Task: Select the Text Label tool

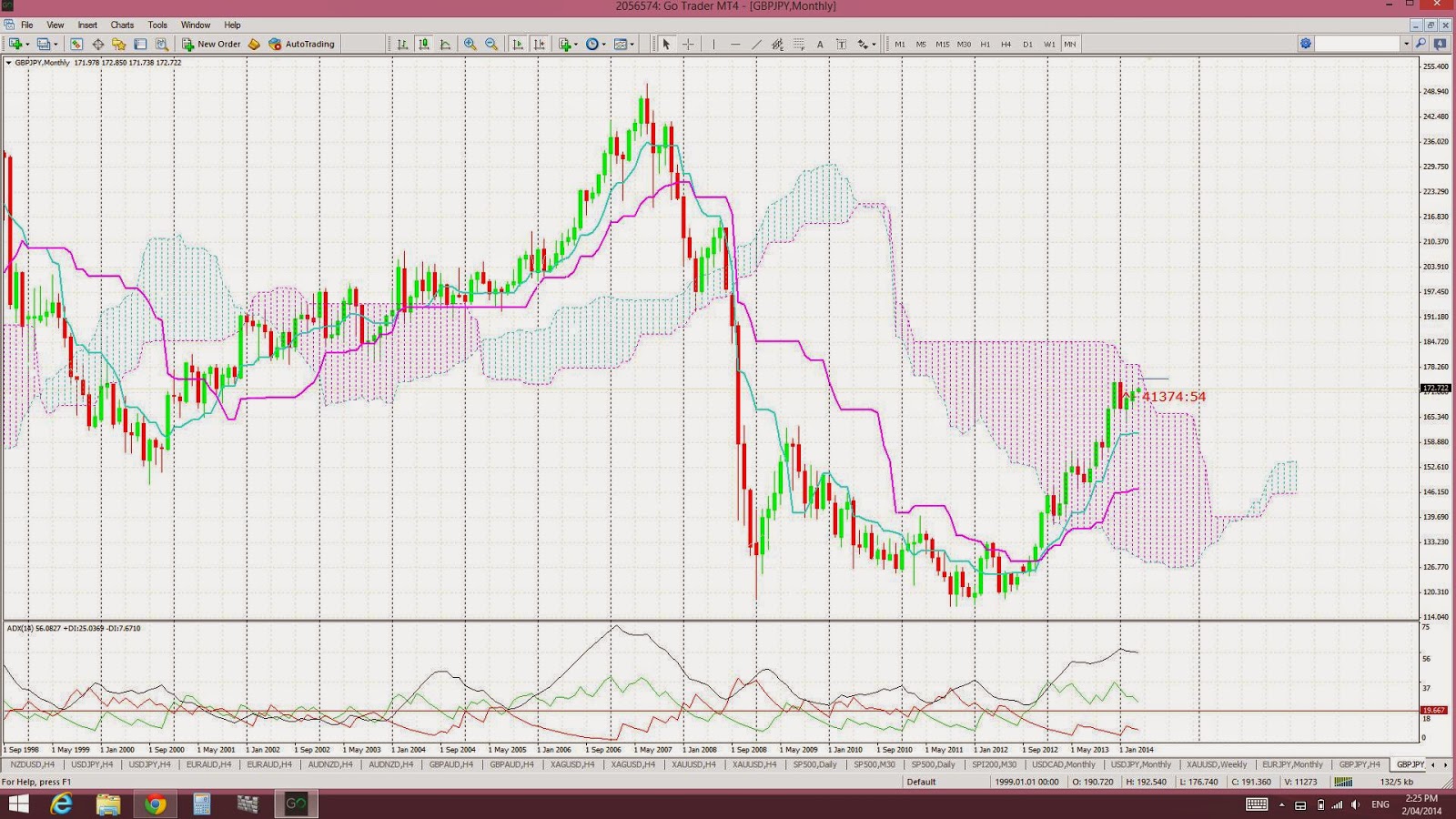Action: (x=841, y=44)
